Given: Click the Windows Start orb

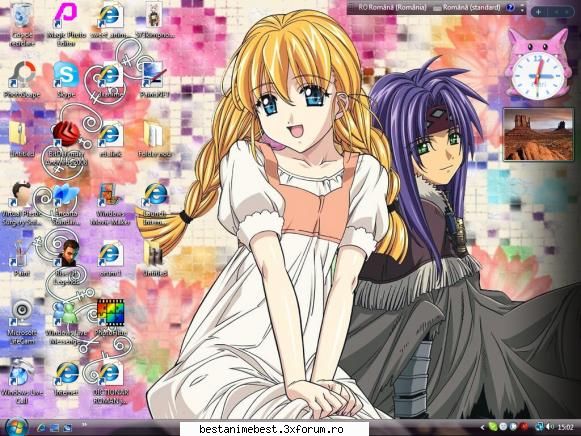Looking at the screenshot, I should pyautogui.click(x=16, y=427).
